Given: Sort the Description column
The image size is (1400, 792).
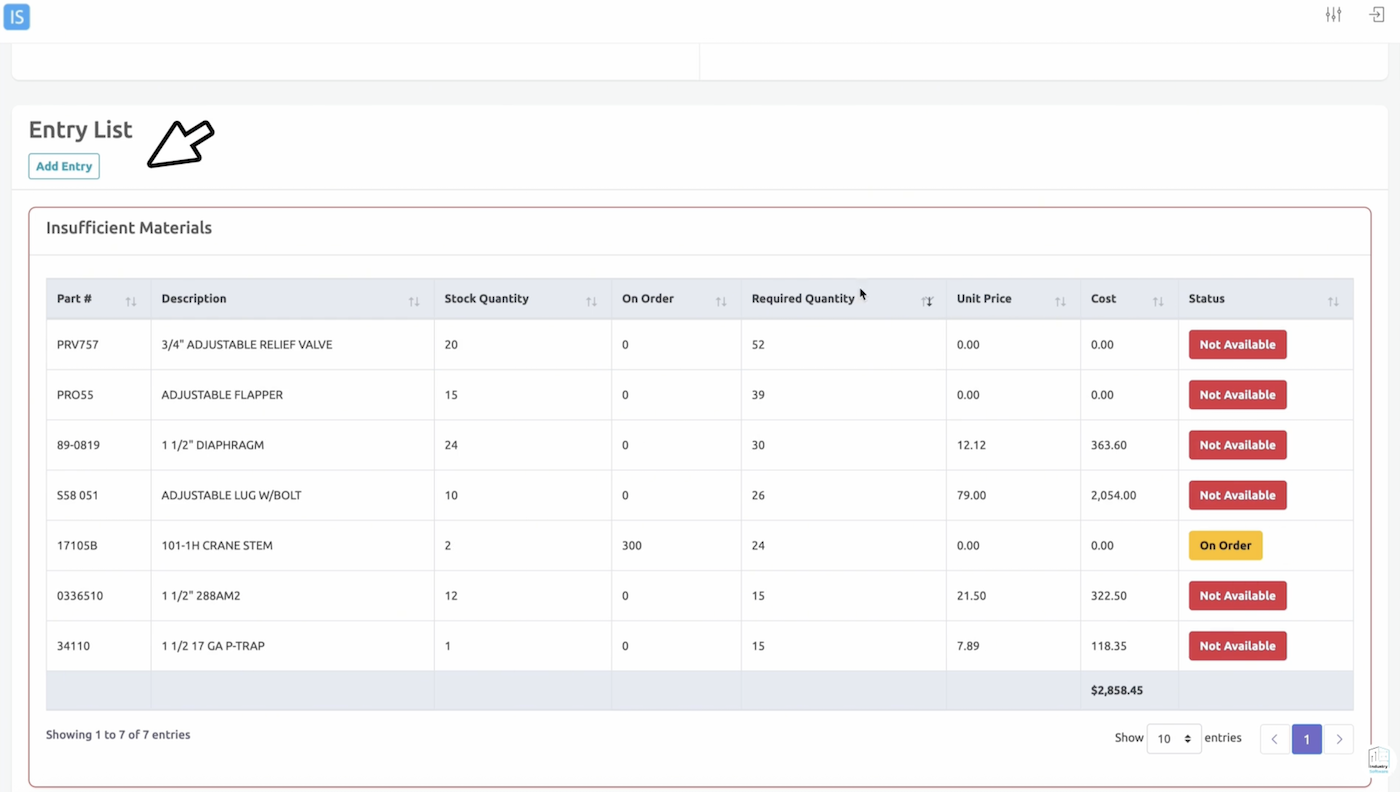Looking at the screenshot, I should pyautogui.click(x=414, y=300).
